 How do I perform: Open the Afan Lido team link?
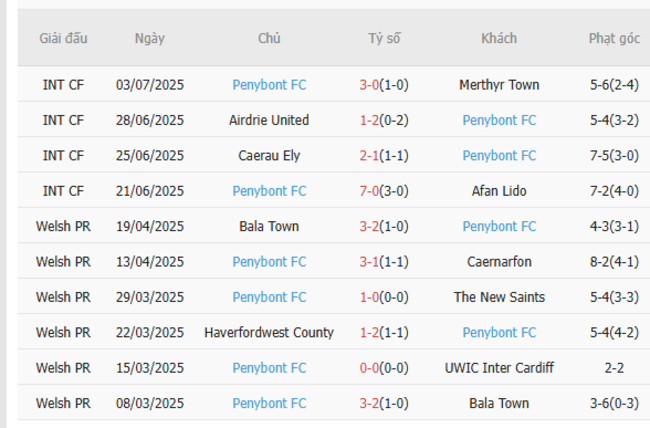pyautogui.click(x=499, y=191)
